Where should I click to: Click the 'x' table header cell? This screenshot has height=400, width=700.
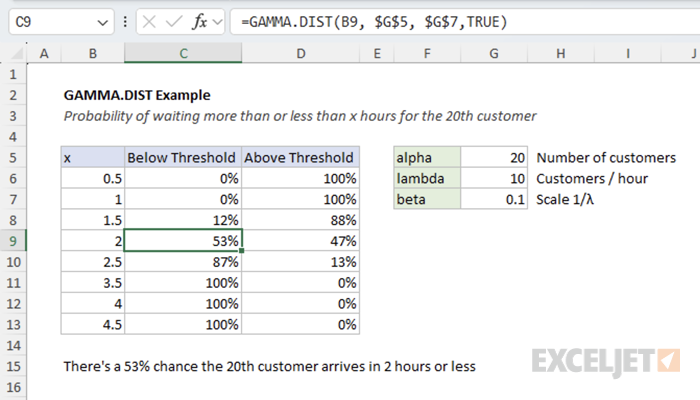93,158
